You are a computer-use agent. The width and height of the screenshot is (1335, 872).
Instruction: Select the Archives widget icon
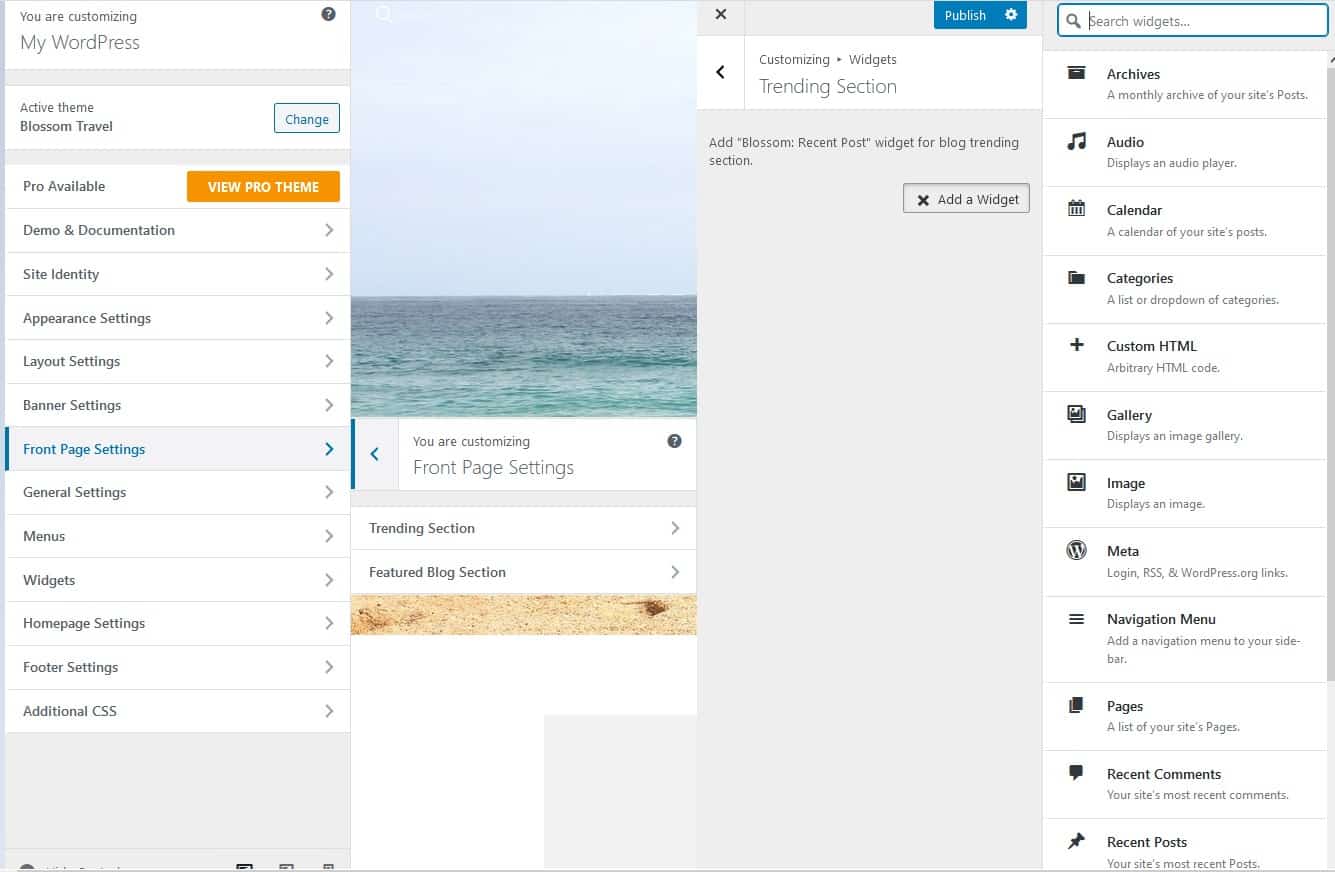1076,73
